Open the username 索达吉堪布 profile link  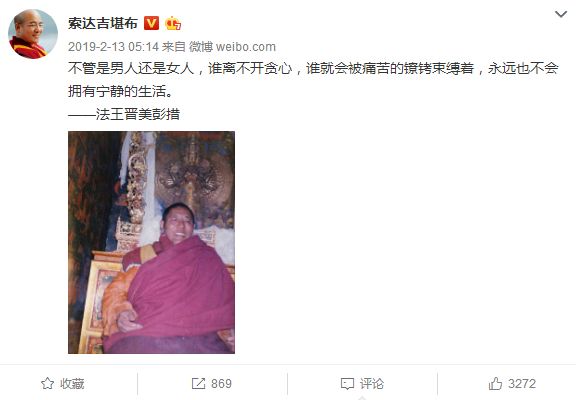click(x=102, y=24)
